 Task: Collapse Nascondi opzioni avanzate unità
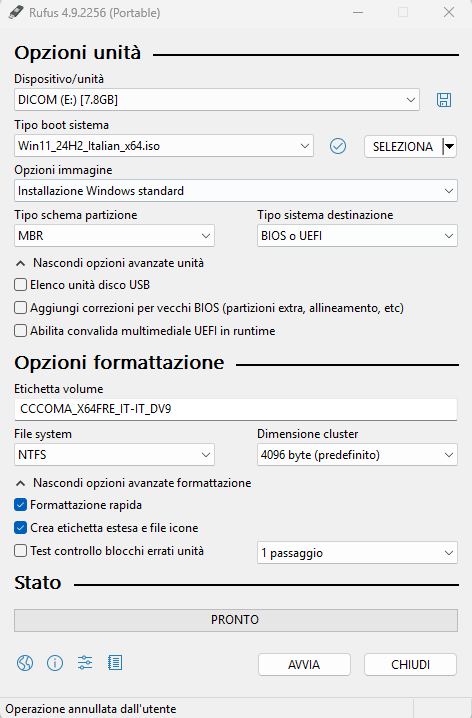click(109, 263)
